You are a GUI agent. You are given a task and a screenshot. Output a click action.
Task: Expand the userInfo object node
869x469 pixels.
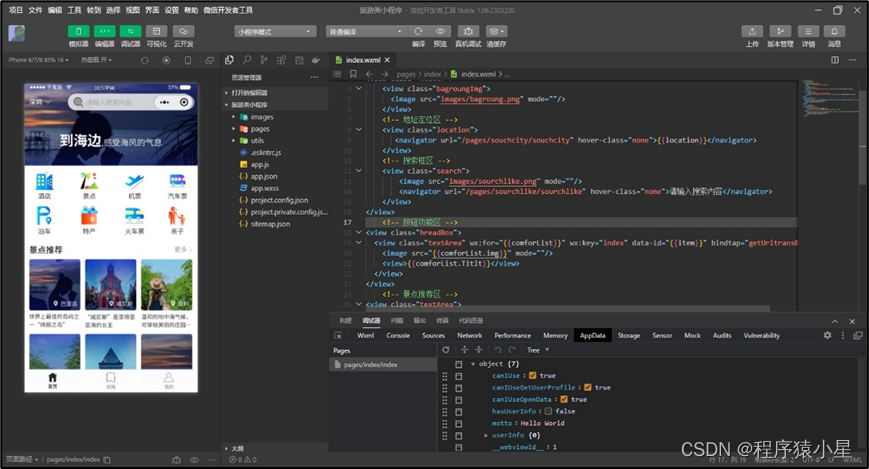click(x=486, y=435)
